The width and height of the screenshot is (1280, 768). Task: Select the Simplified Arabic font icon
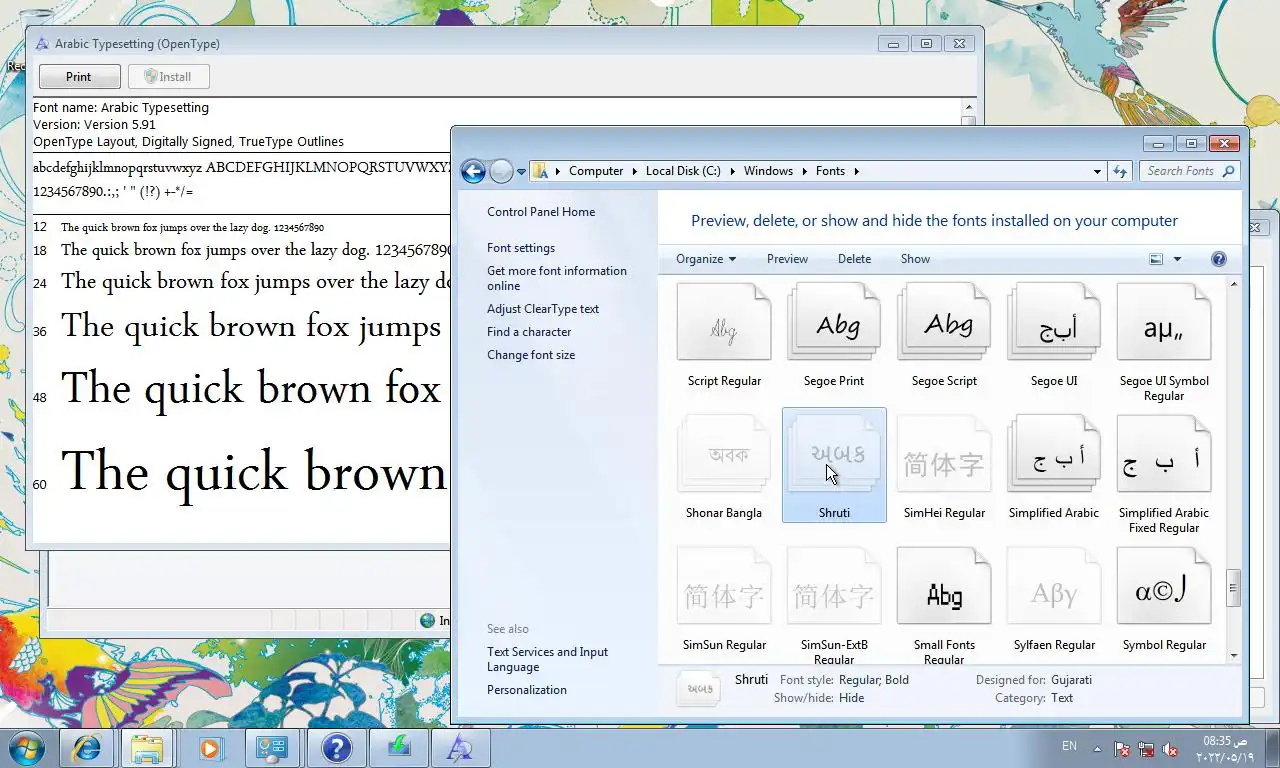coord(1054,455)
